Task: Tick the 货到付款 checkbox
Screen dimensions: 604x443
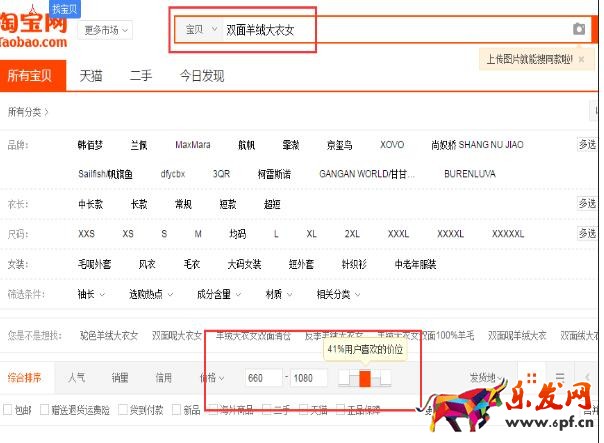Action: 122,410
